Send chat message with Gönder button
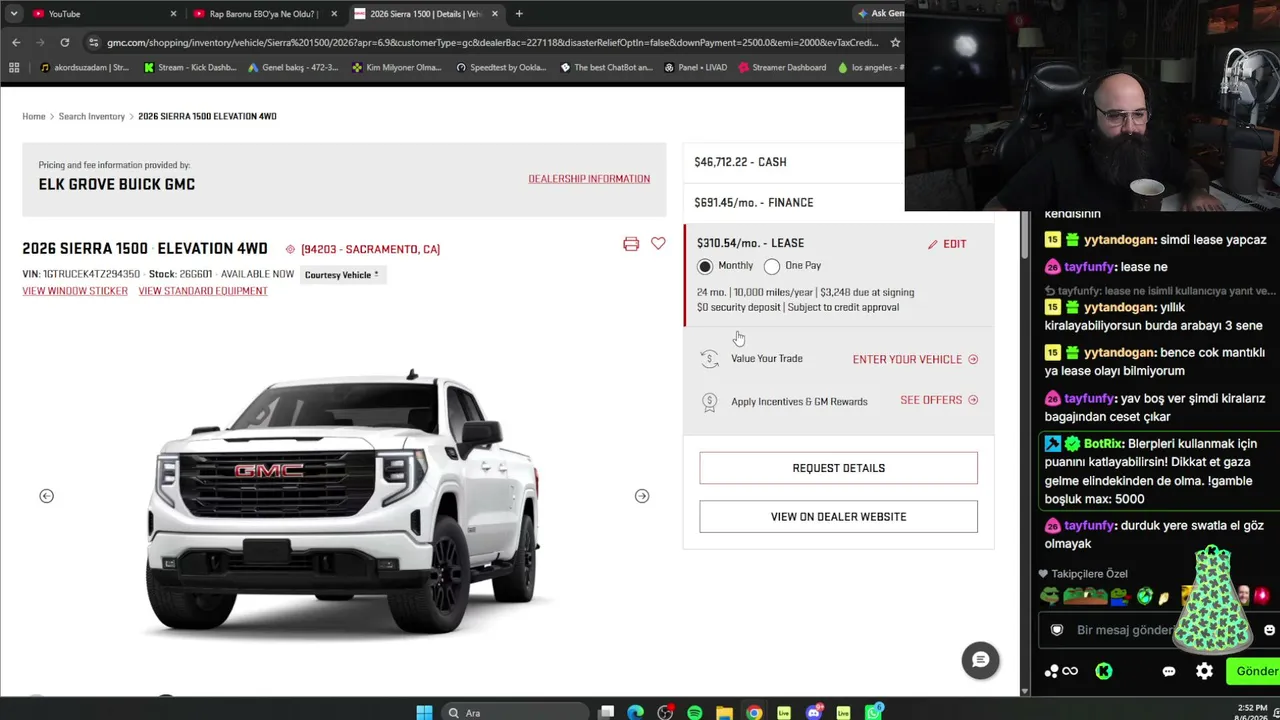The height and width of the screenshot is (720, 1280). [x=1254, y=672]
